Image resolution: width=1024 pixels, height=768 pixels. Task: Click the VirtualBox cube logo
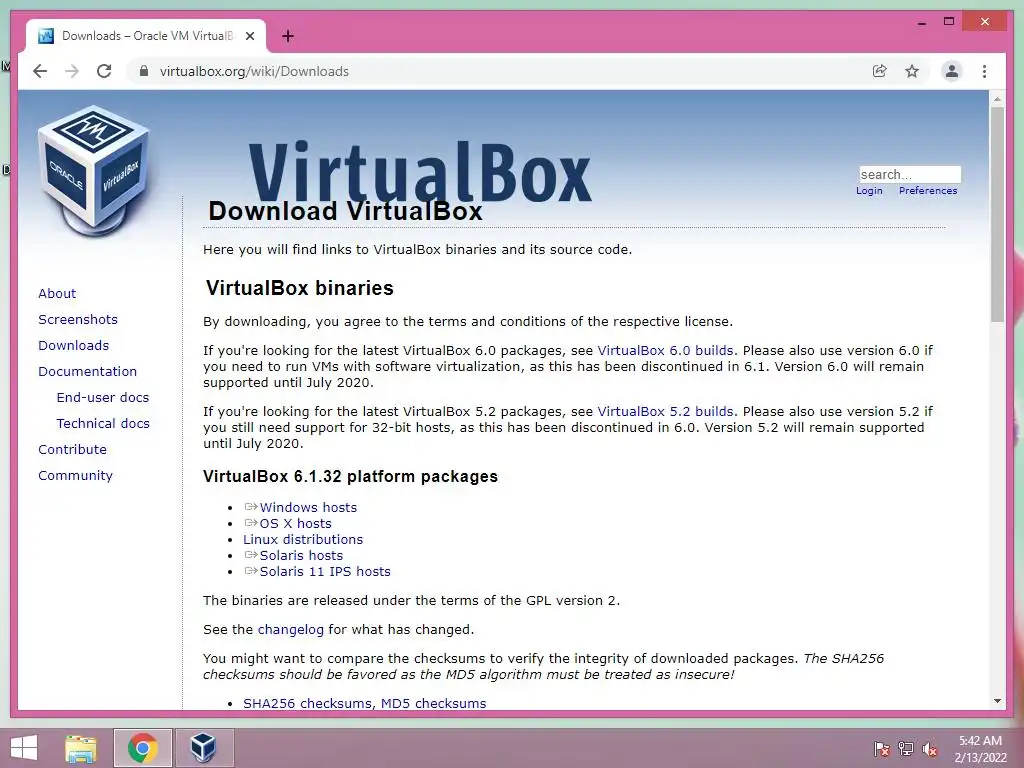click(x=94, y=171)
